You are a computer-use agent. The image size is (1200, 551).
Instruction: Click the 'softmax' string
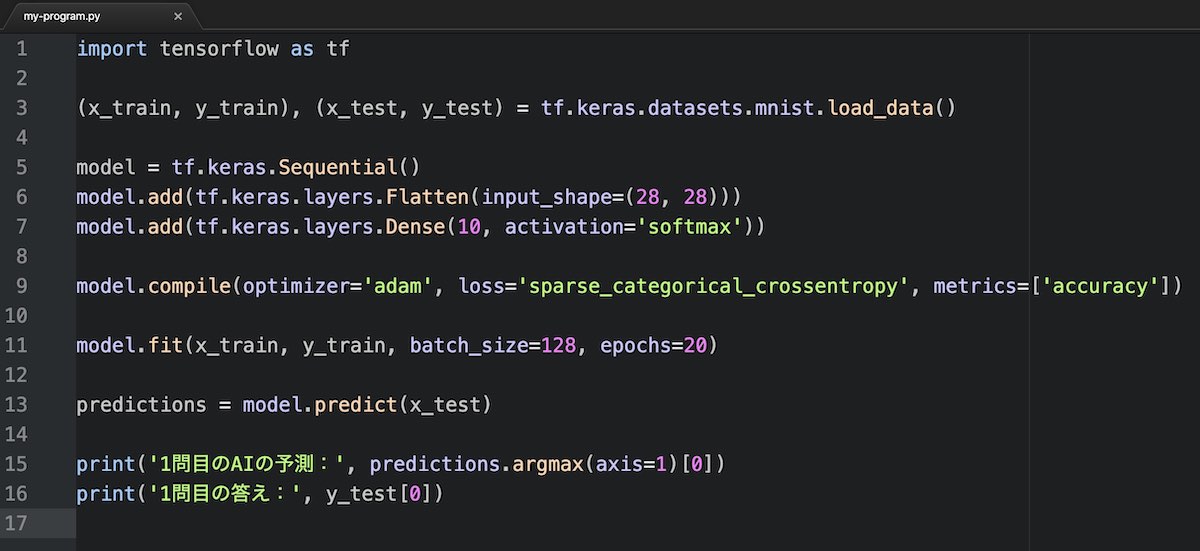690,227
